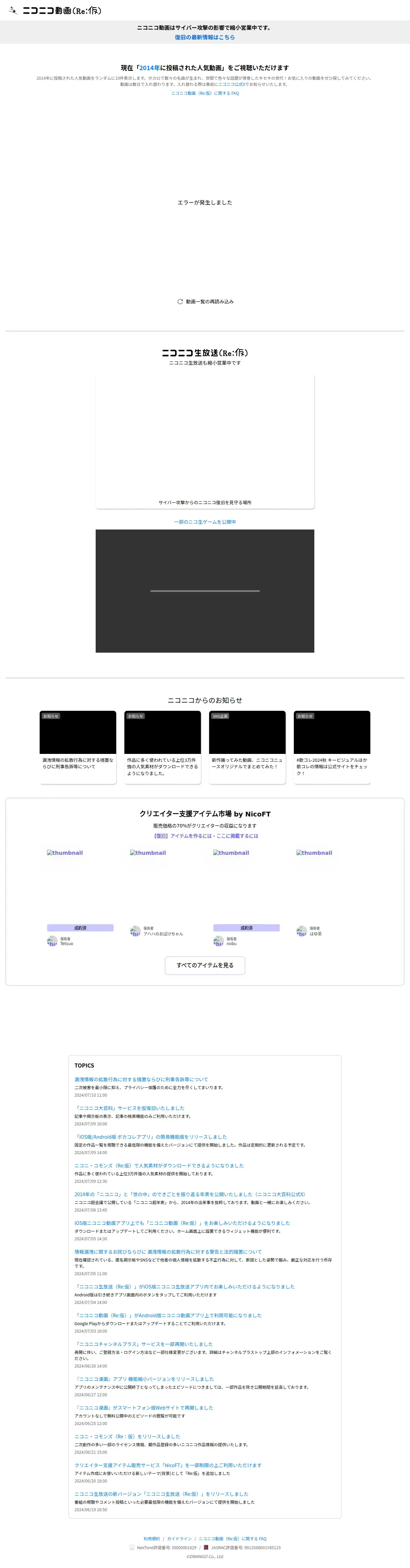This screenshot has height=1568, width=410.
Task: Open the ガイドライン footer link
Action: (179, 1539)
